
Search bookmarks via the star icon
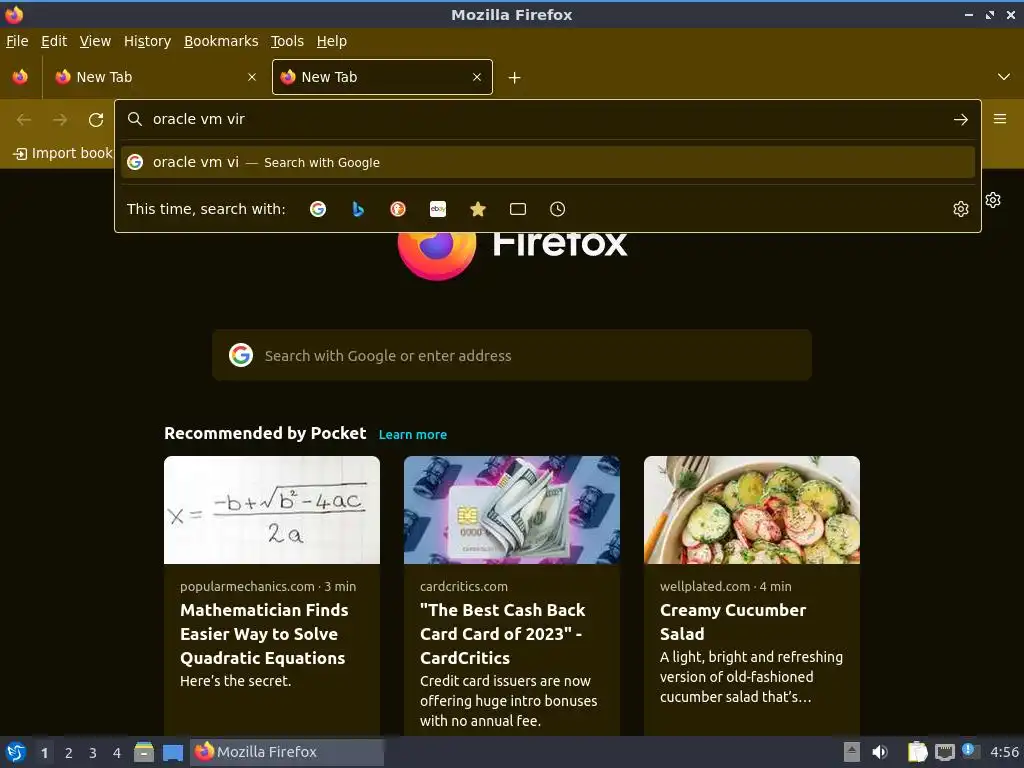tap(478, 209)
